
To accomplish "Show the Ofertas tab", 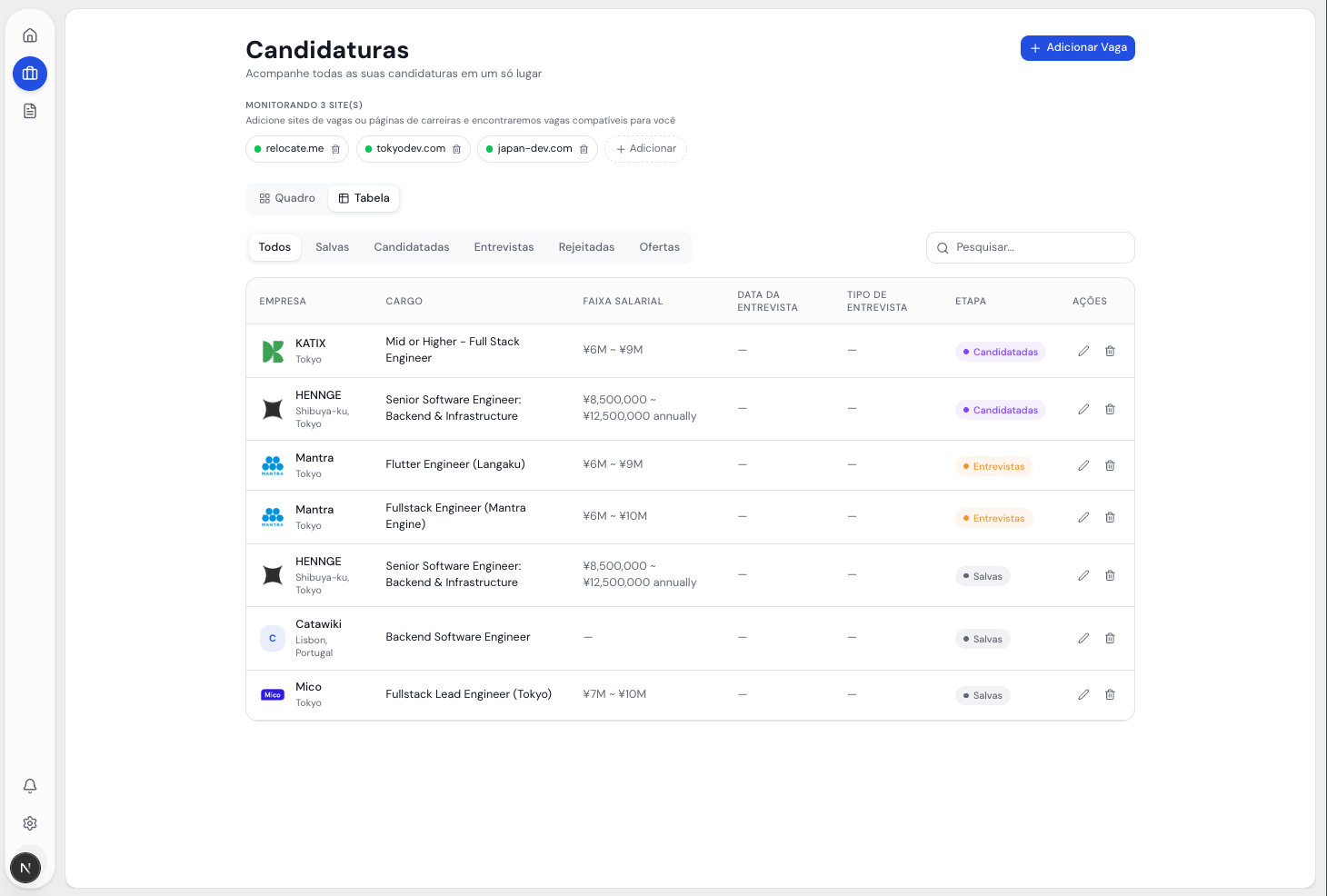I will pyautogui.click(x=659, y=247).
